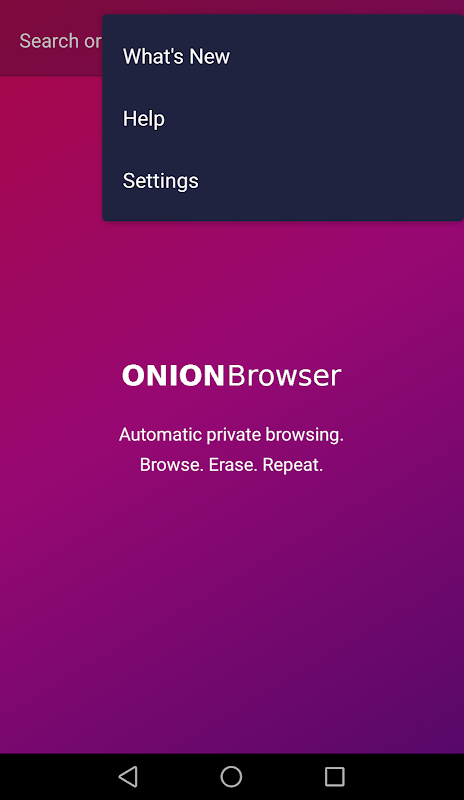
Task: Click the "Automatic private browsing." tagline
Action: point(231,435)
